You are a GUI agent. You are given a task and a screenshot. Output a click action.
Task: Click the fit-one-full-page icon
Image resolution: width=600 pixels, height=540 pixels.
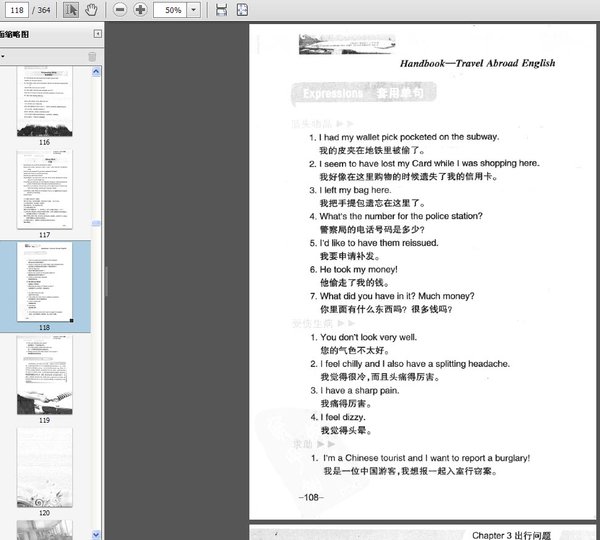pyautogui.click(x=242, y=10)
